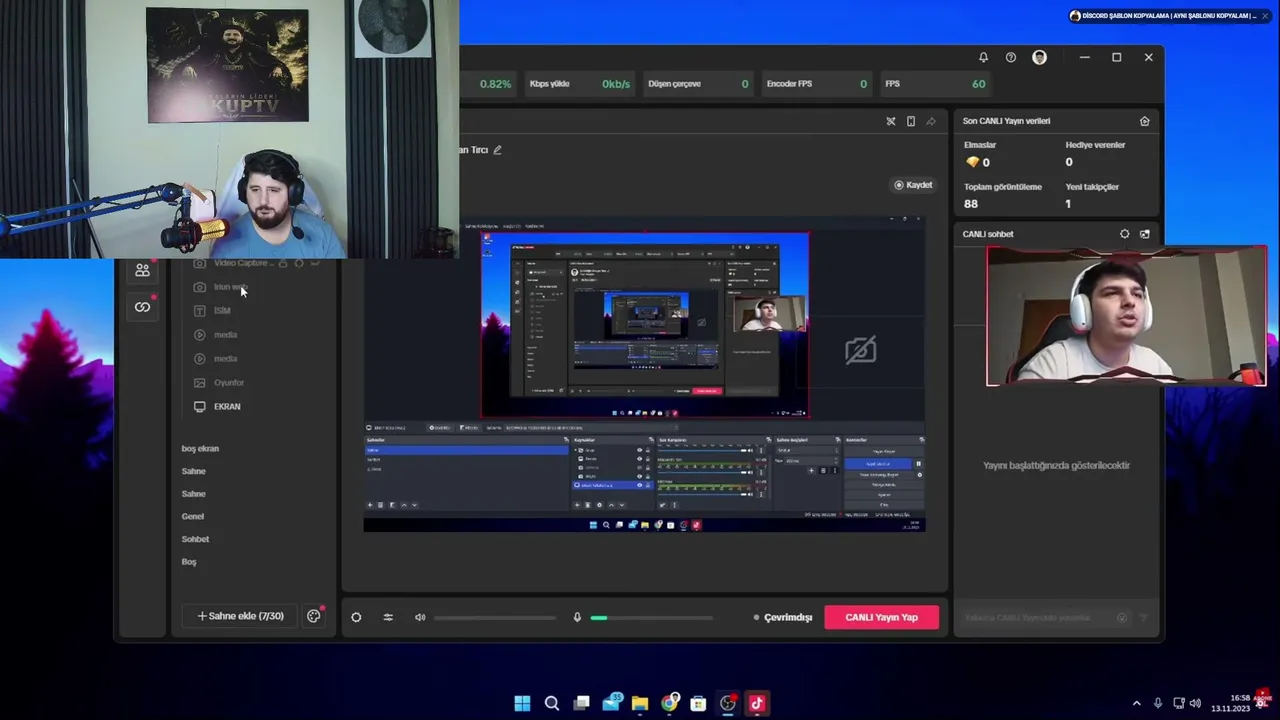Open the help question mark icon
1280x720 pixels.
tap(1011, 57)
